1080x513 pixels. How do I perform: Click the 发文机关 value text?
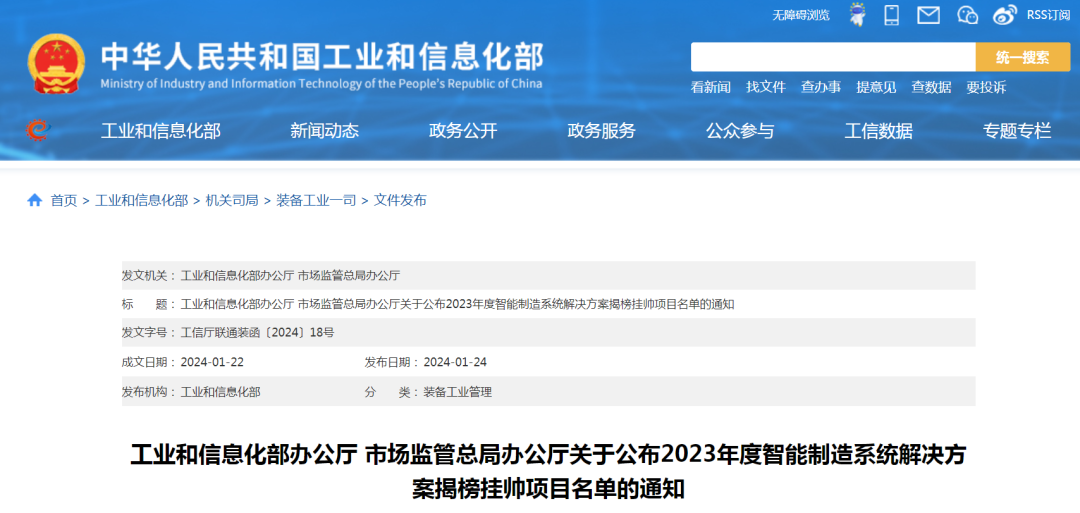click(290, 275)
